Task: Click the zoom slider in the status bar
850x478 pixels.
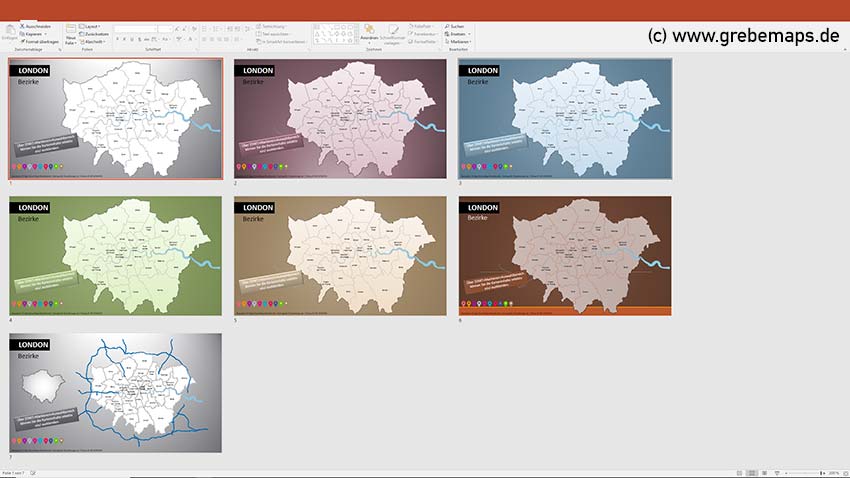Action: coord(806,473)
